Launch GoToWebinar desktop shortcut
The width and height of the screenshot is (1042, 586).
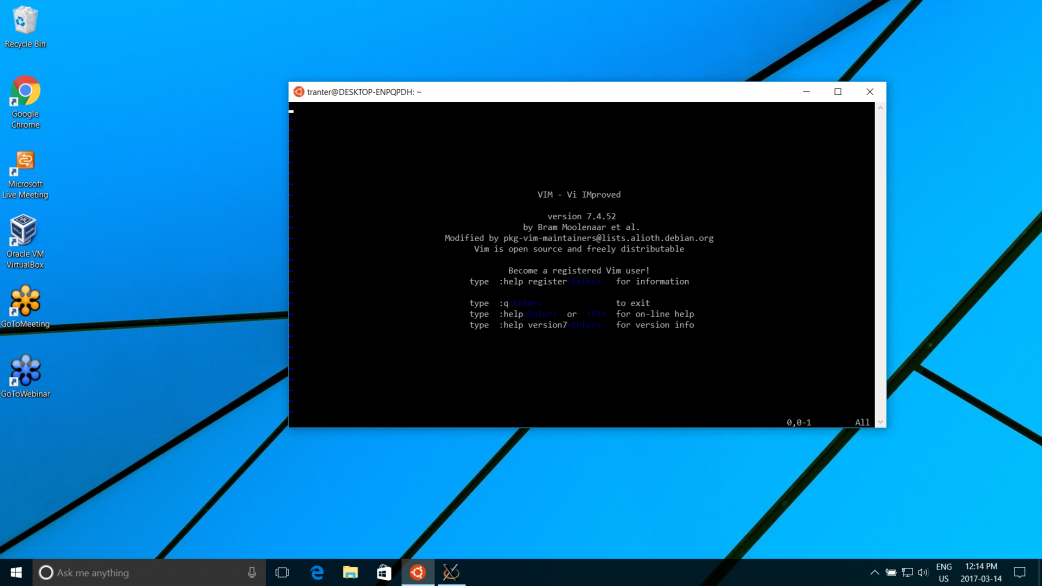(25, 372)
